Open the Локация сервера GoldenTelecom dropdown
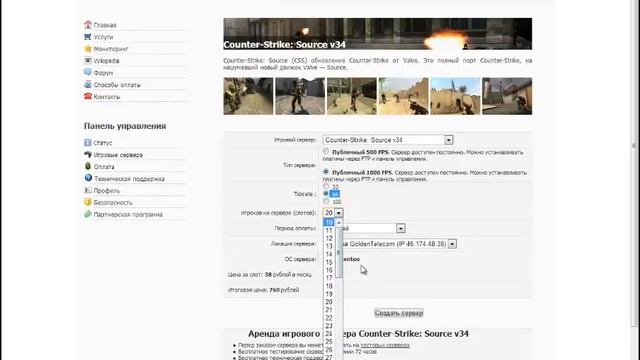The width and height of the screenshot is (640, 360). click(x=452, y=244)
